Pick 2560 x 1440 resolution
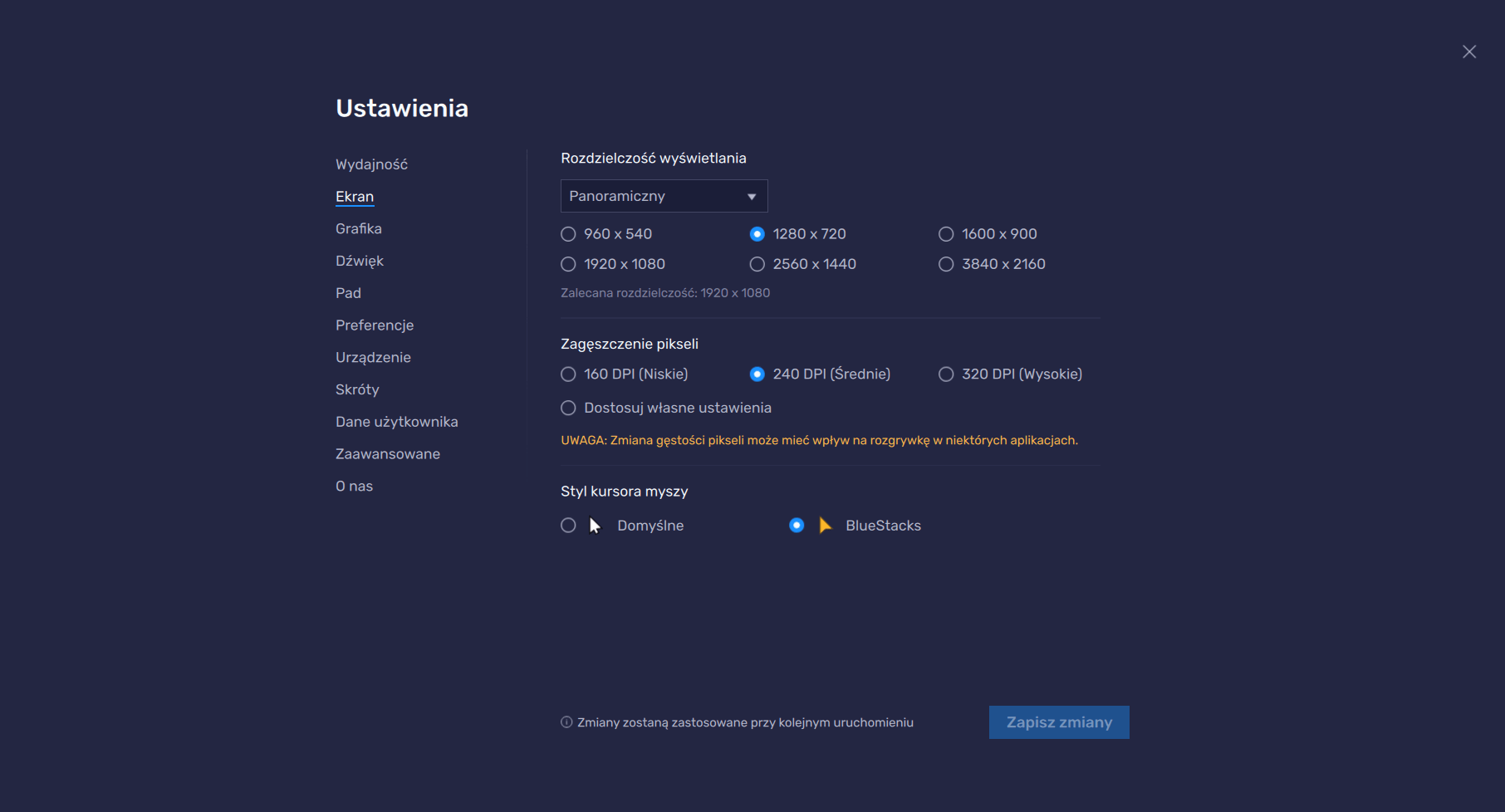This screenshot has height=812, width=1505. pyautogui.click(x=757, y=264)
